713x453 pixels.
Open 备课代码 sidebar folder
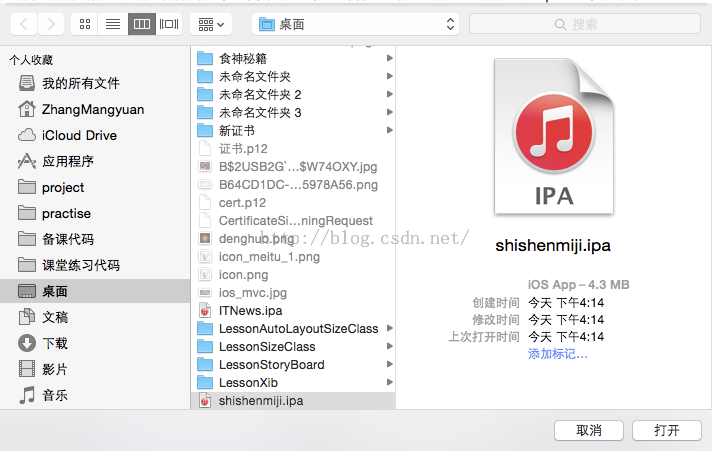pyautogui.click(x=95, y=239)
